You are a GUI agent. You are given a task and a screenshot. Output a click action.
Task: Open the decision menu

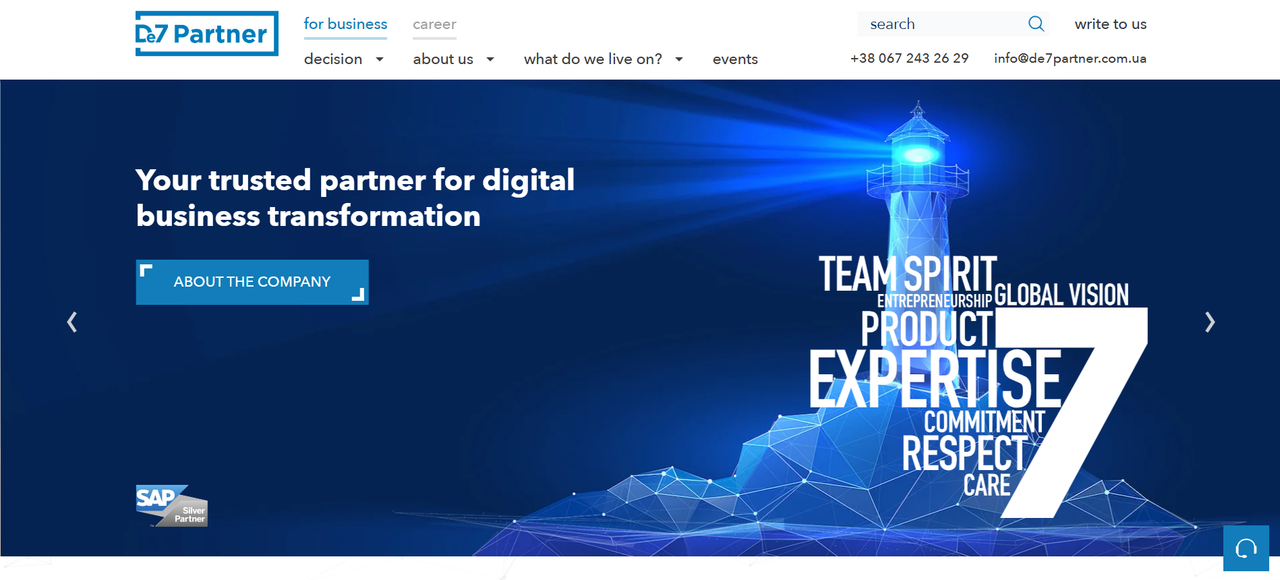coord(333,59)
